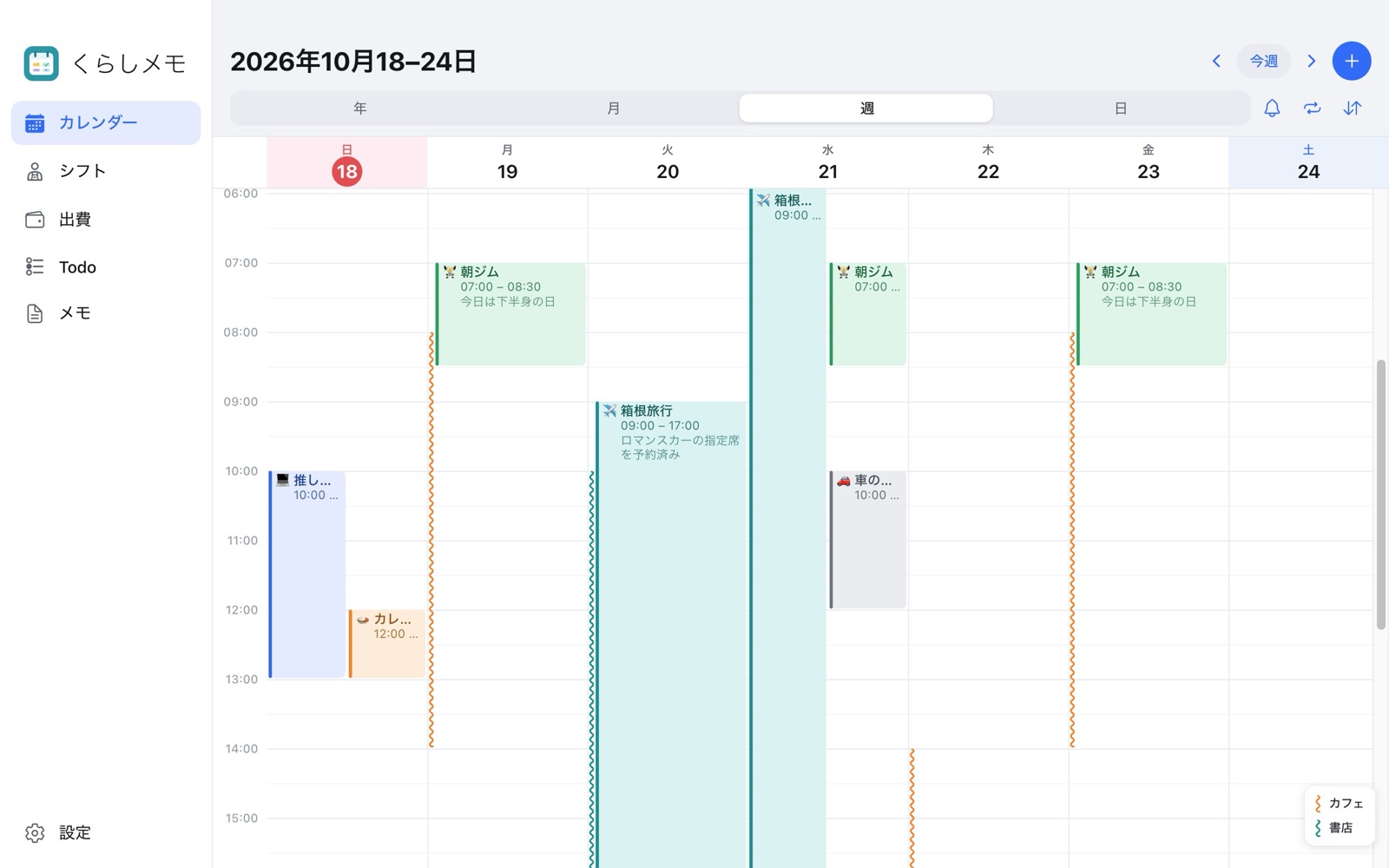This screenshot has width=1389, height=868.
Task: Switch to the 日 day view
Action: pos(1121,108)
